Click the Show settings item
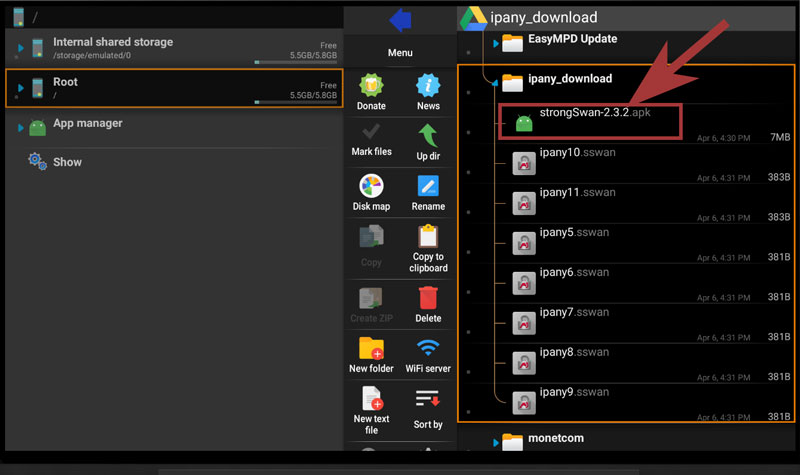 (x=67, y=162)
